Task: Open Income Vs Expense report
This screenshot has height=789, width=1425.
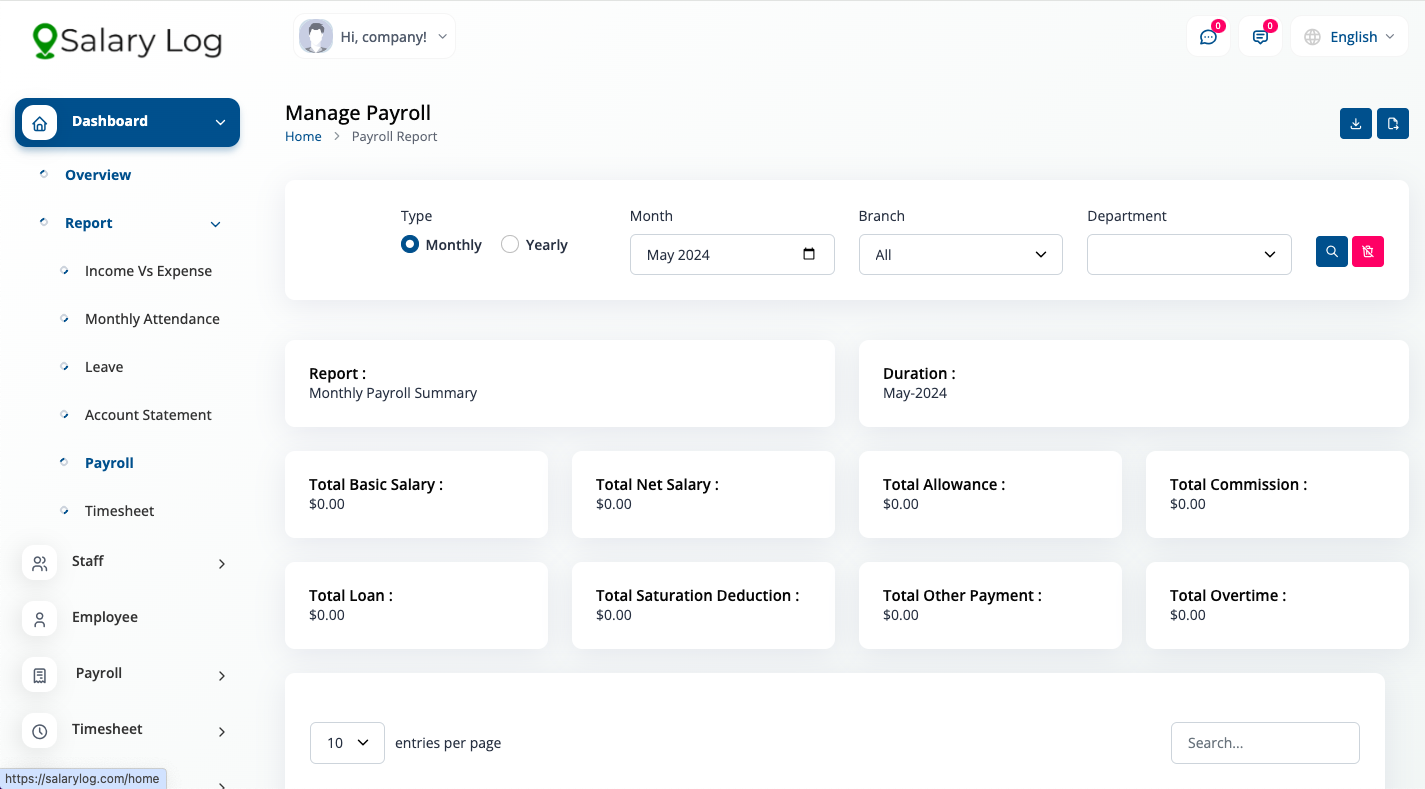Action: pyautogui.click(x=148, y=271)
